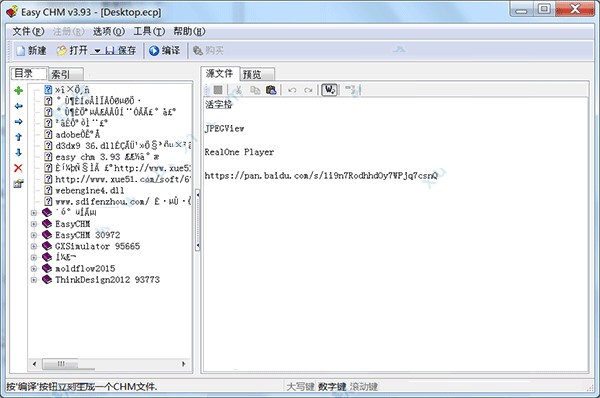Expand the moldflow2015 node
The image size is (600, 398).
pyautogui.click(x=34, y=269)
